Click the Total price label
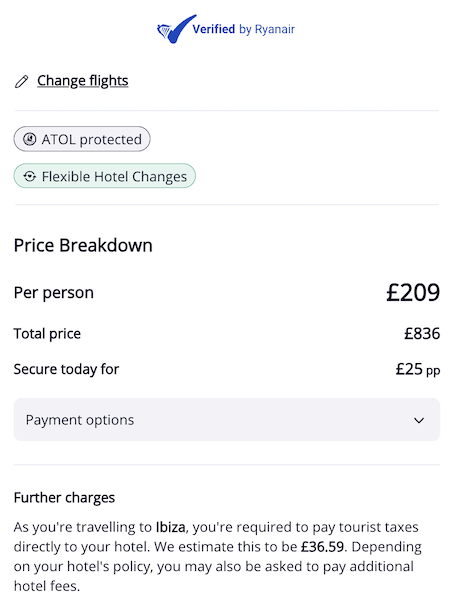 click(47, 334)
